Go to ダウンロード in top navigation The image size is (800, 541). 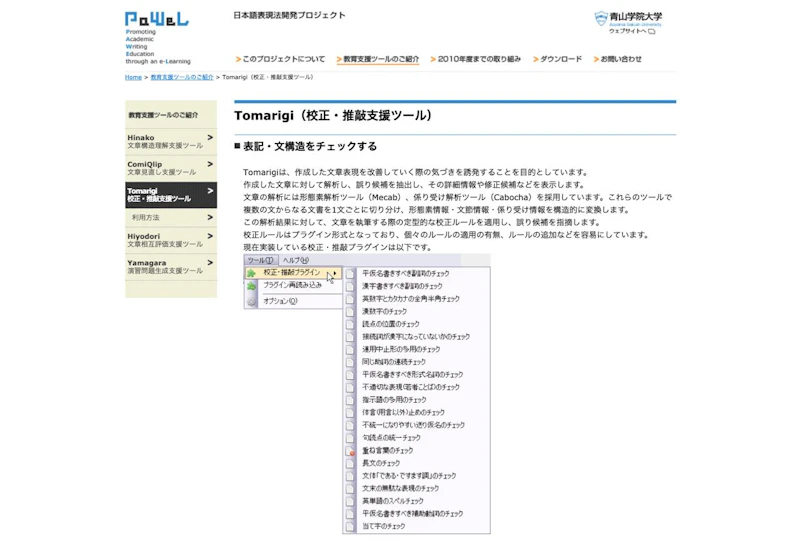[557, 59]
